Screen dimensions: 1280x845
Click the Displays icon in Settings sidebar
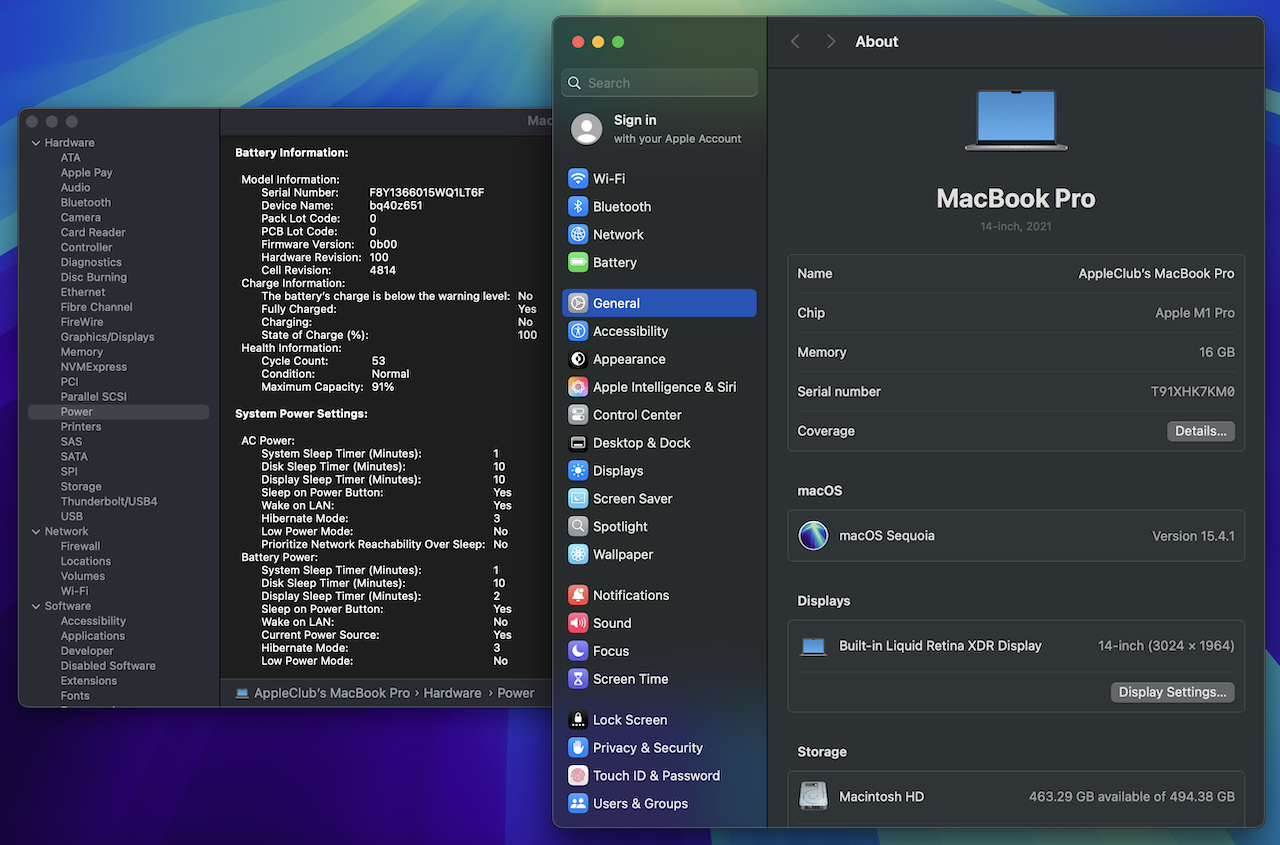pos(578,471)
